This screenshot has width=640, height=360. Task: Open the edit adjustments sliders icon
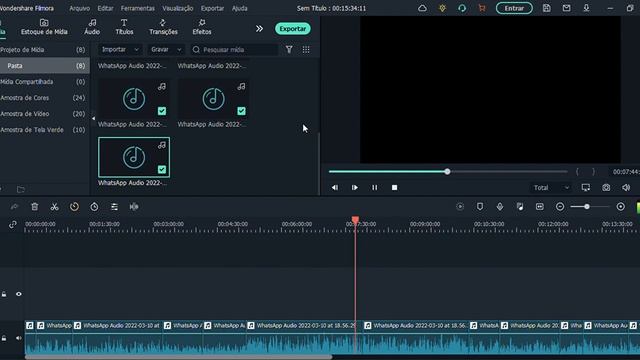[114, 207]
